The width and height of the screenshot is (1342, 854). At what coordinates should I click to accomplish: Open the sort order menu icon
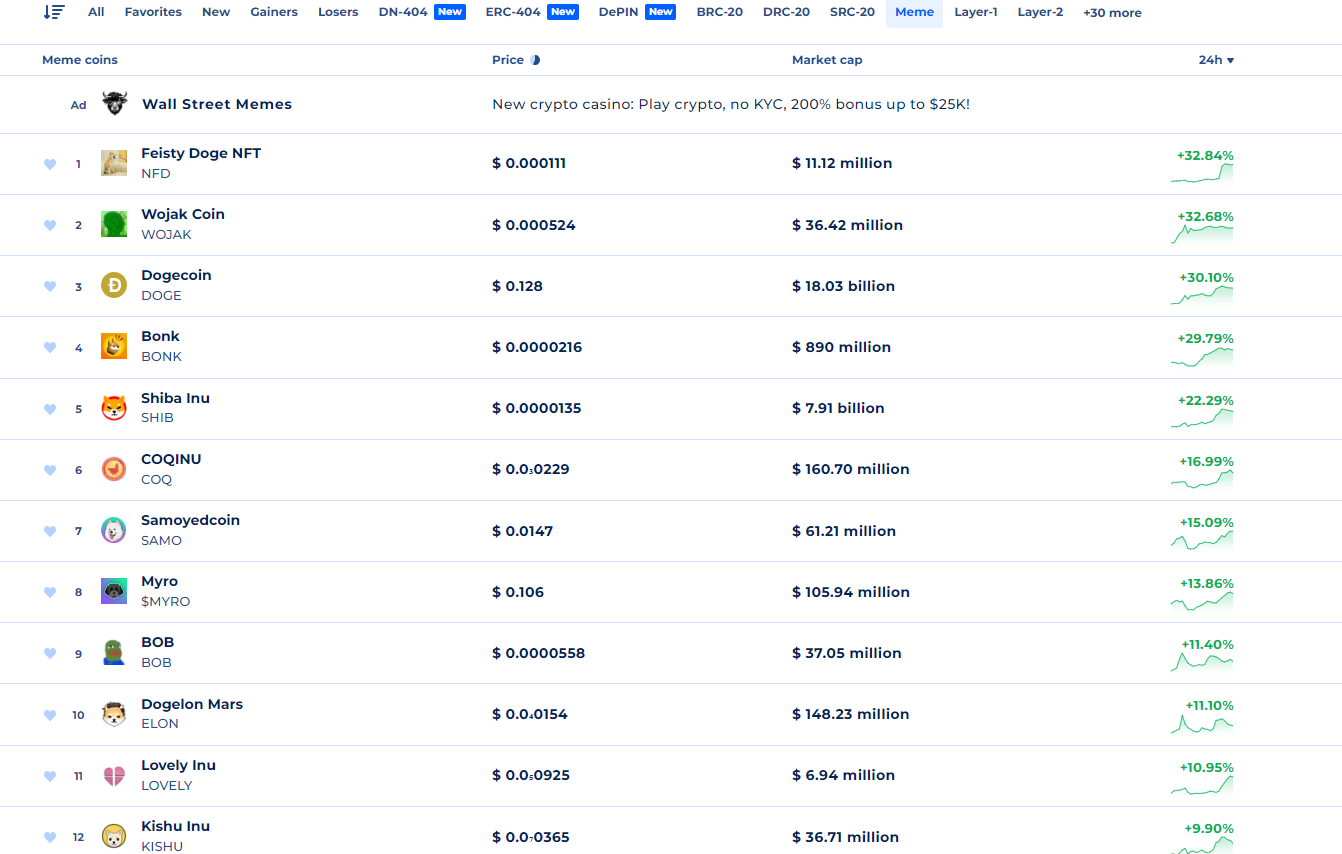[54, 12]
